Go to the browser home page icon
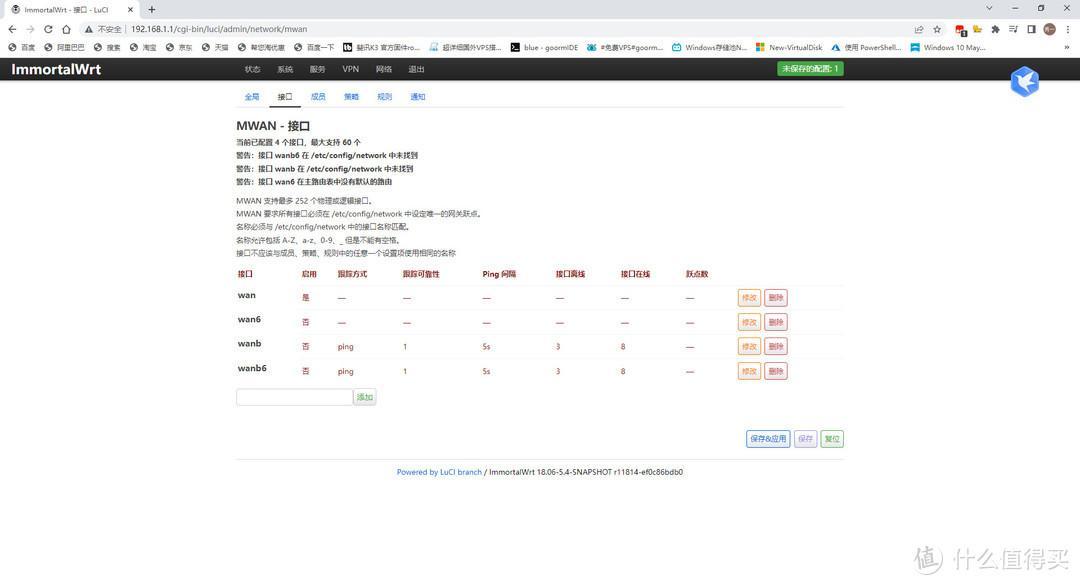Image resolution: width=1080 pixels, height=585 pixels. click(66, 29)
